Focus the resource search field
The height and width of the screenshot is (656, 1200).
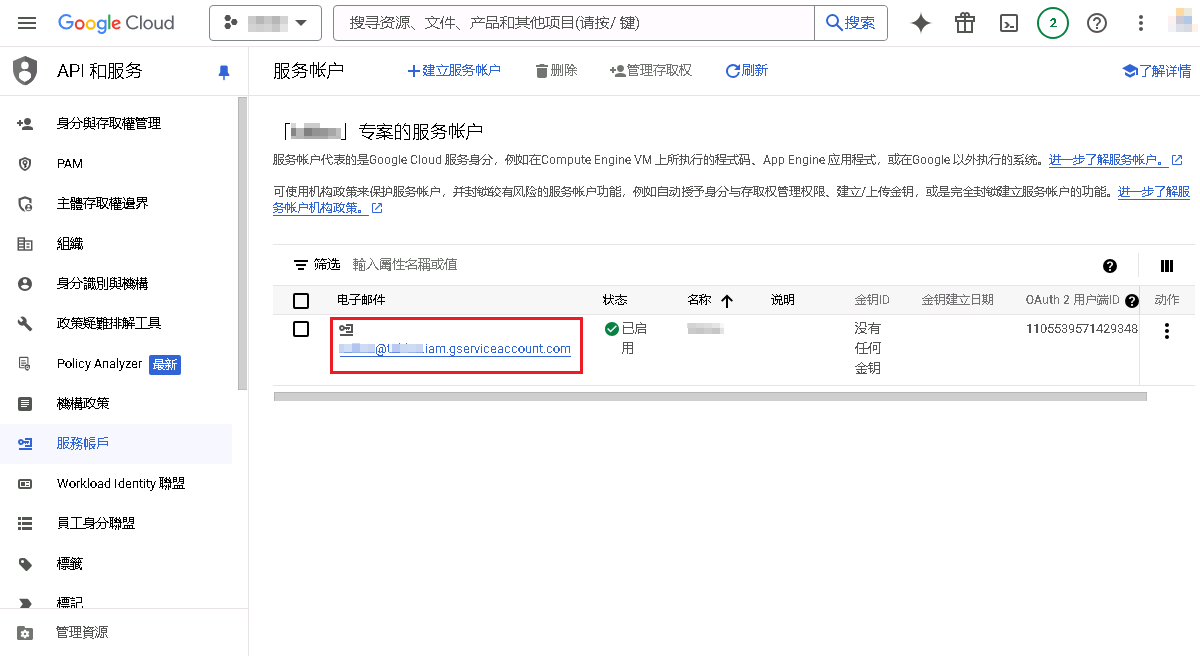pyautogui.click(x=575, y=23)
